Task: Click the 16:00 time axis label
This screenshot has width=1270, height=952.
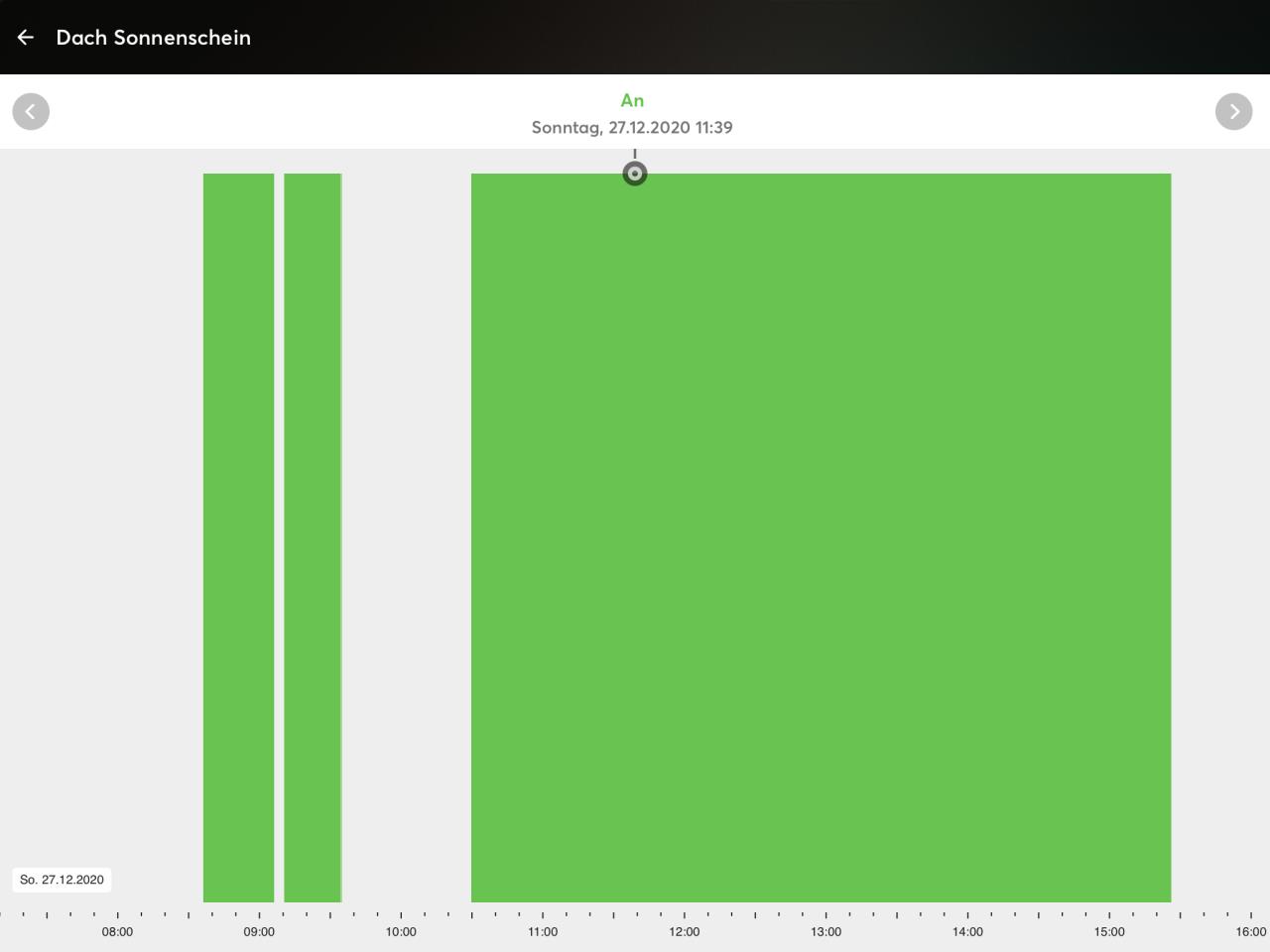Action: click(1251, 932)
